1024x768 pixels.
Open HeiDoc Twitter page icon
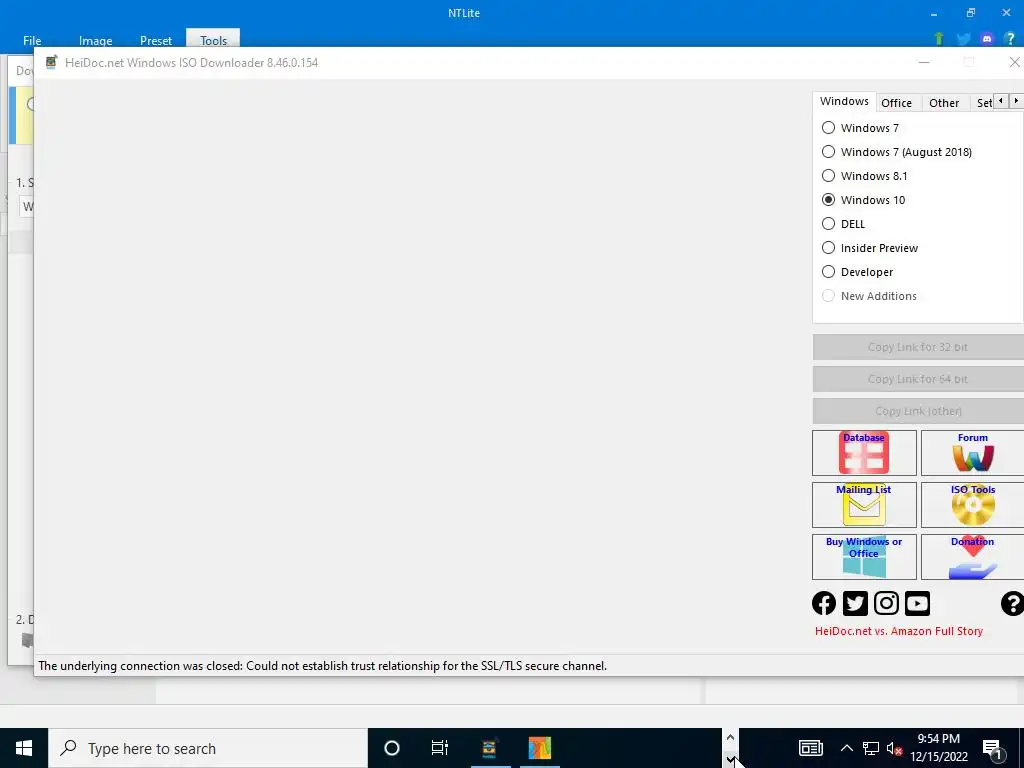pyautogui.click(x=855, y=603)
